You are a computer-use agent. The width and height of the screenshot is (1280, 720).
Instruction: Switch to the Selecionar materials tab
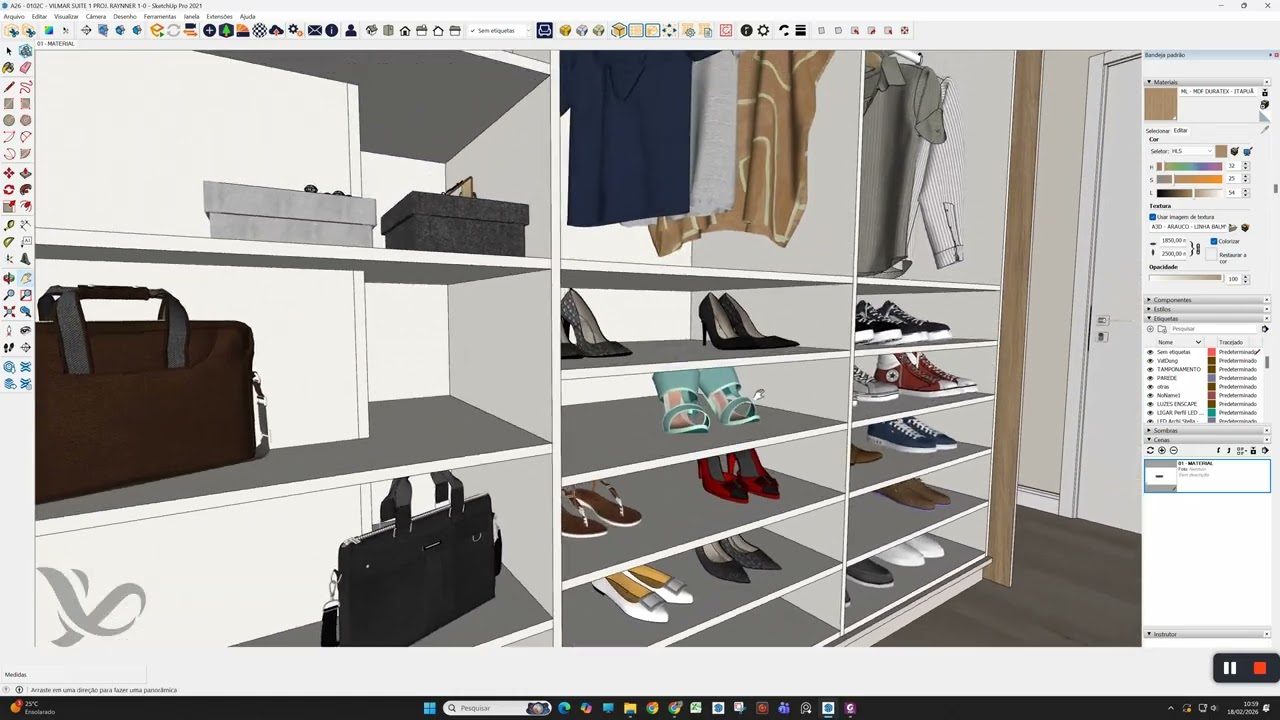[1158, 131]
